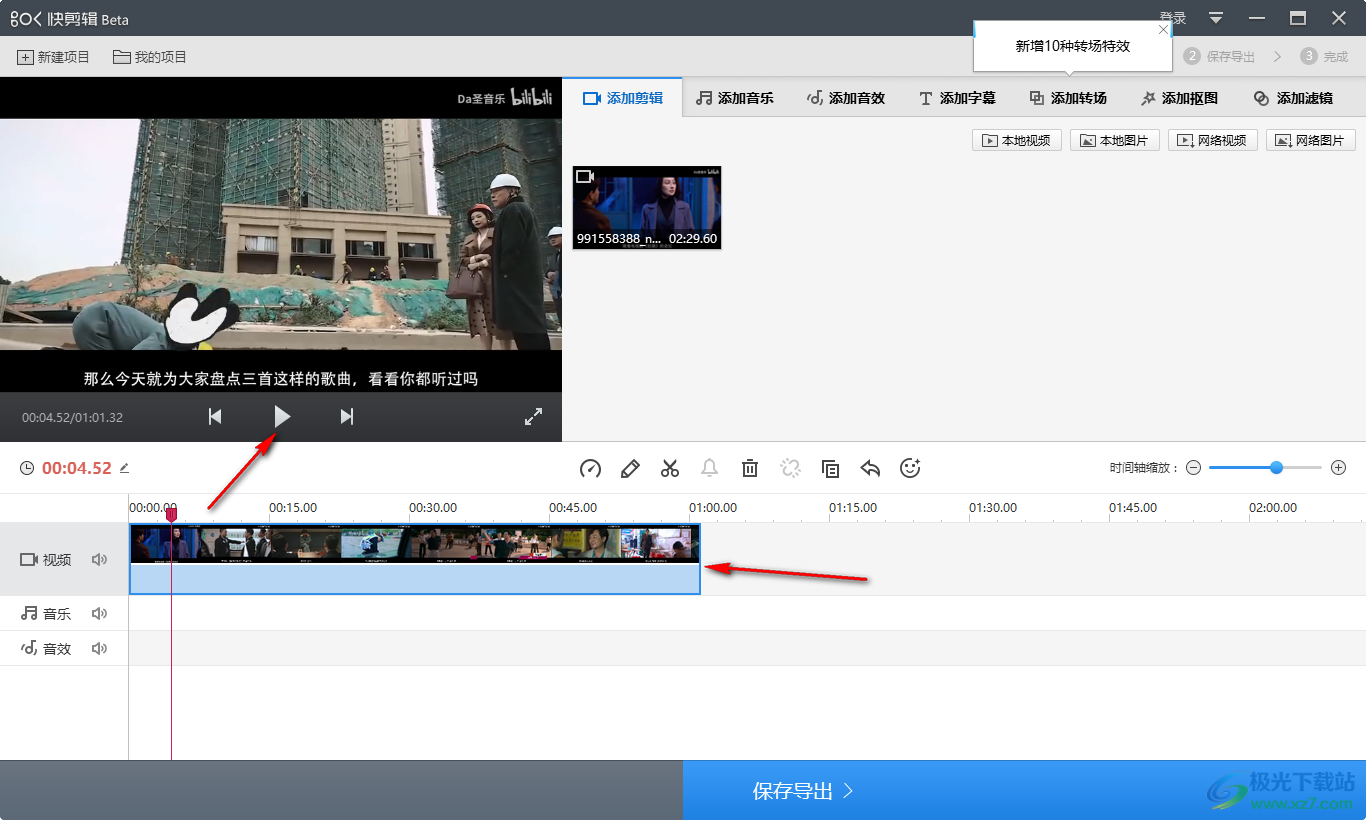
Task: Jump to previous frame button
Action: [x=215, y=417]
